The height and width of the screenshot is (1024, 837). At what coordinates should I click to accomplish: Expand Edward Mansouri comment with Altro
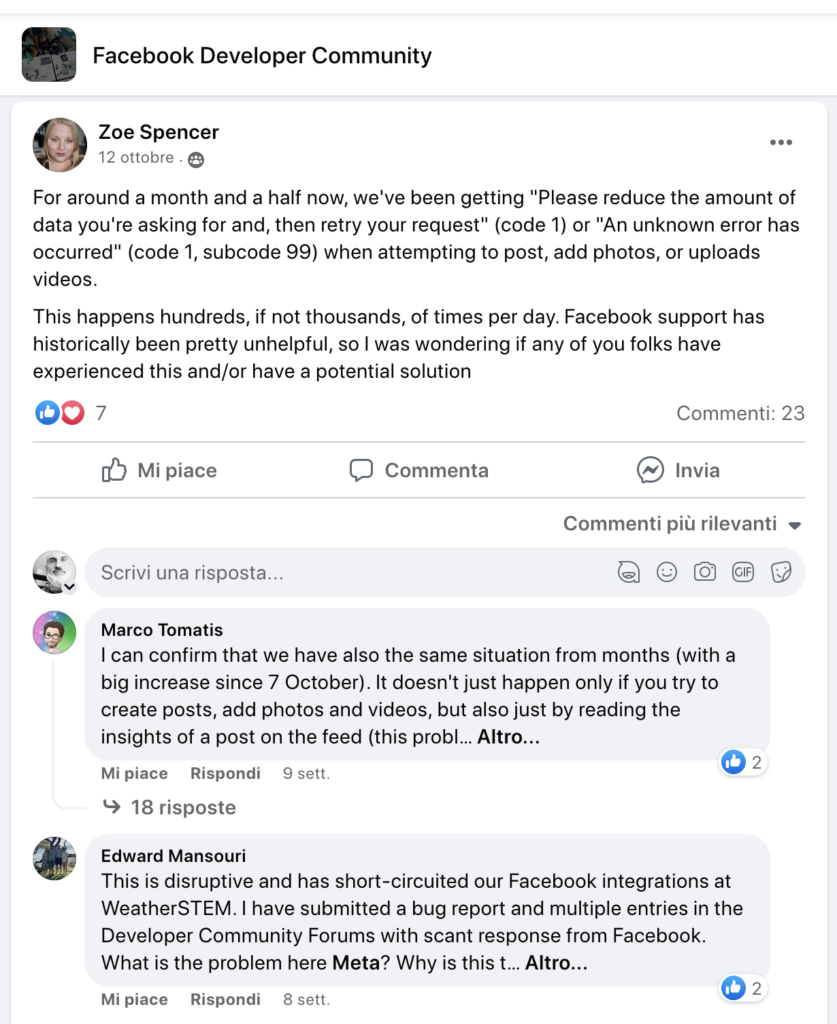556,964
